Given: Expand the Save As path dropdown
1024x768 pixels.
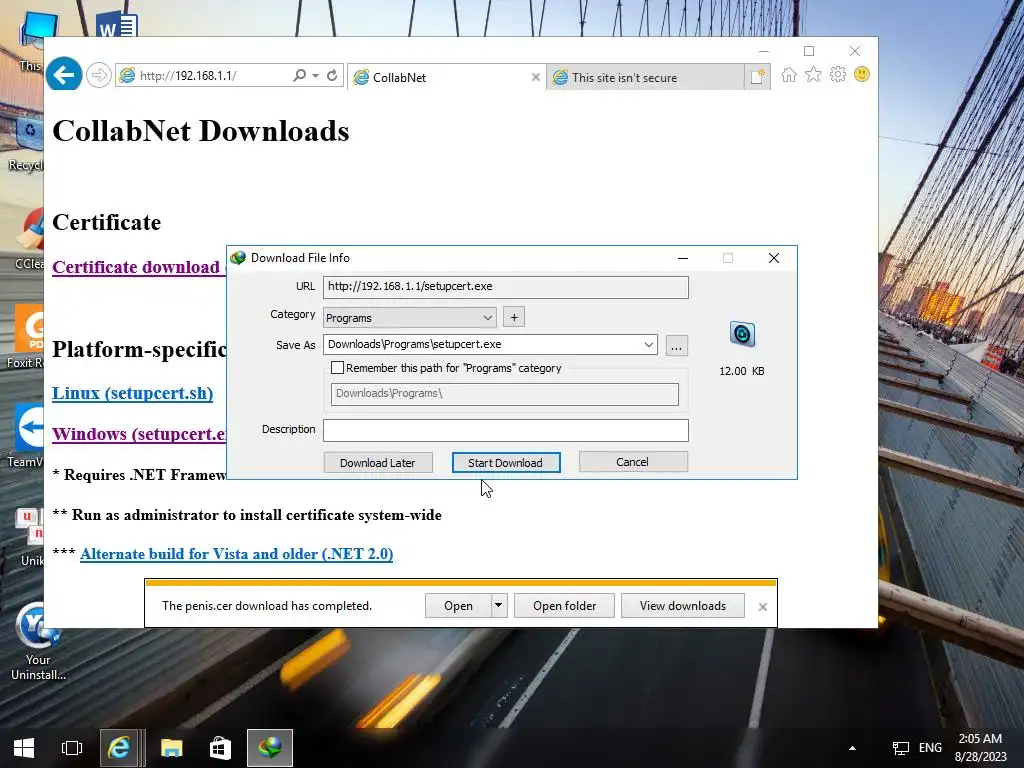Looking at the screenshot, I should 648,345.
